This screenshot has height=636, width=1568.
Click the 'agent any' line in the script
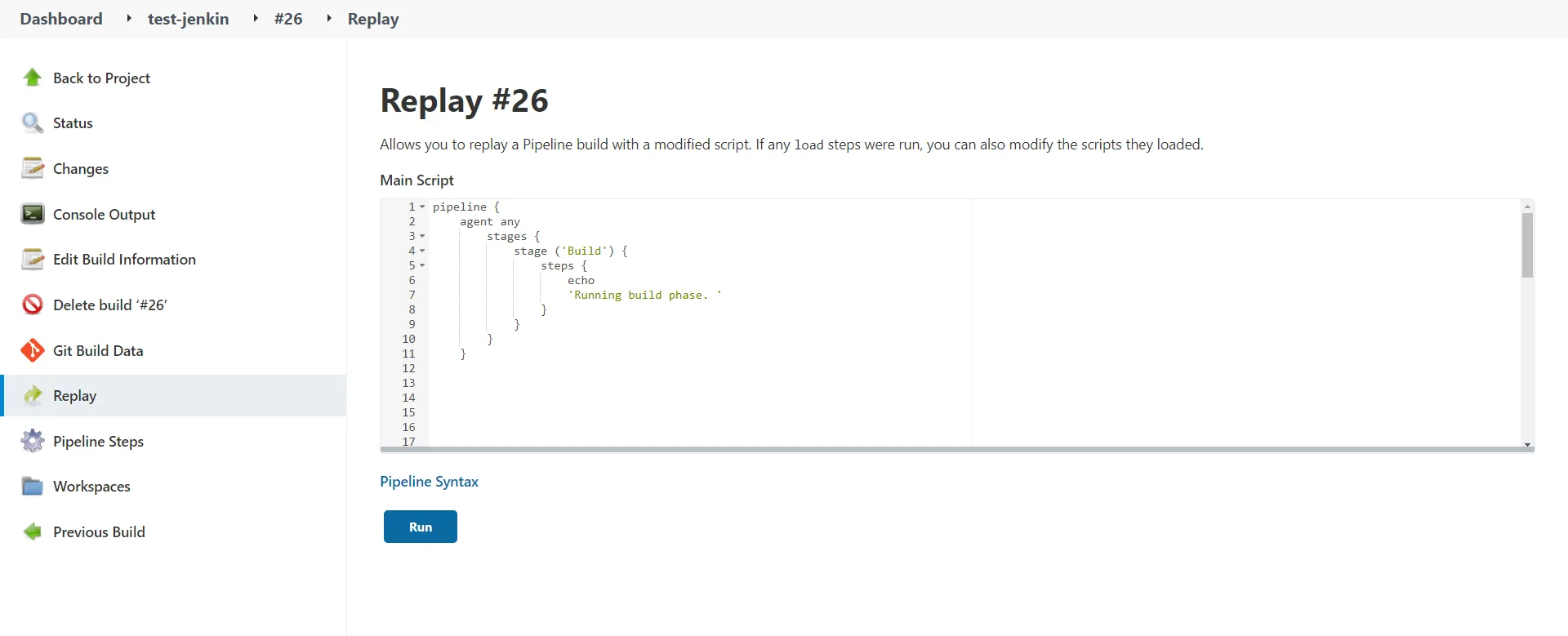[x=490, y=222]
